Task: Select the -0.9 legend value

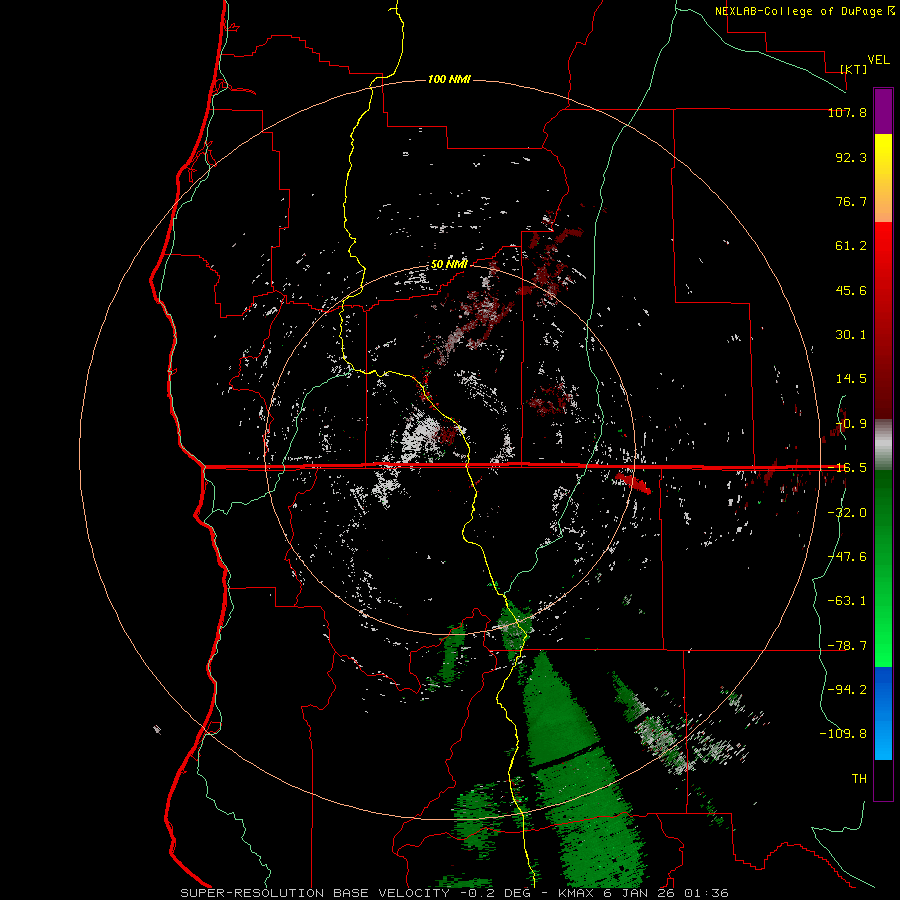Action: coord(851,424)
